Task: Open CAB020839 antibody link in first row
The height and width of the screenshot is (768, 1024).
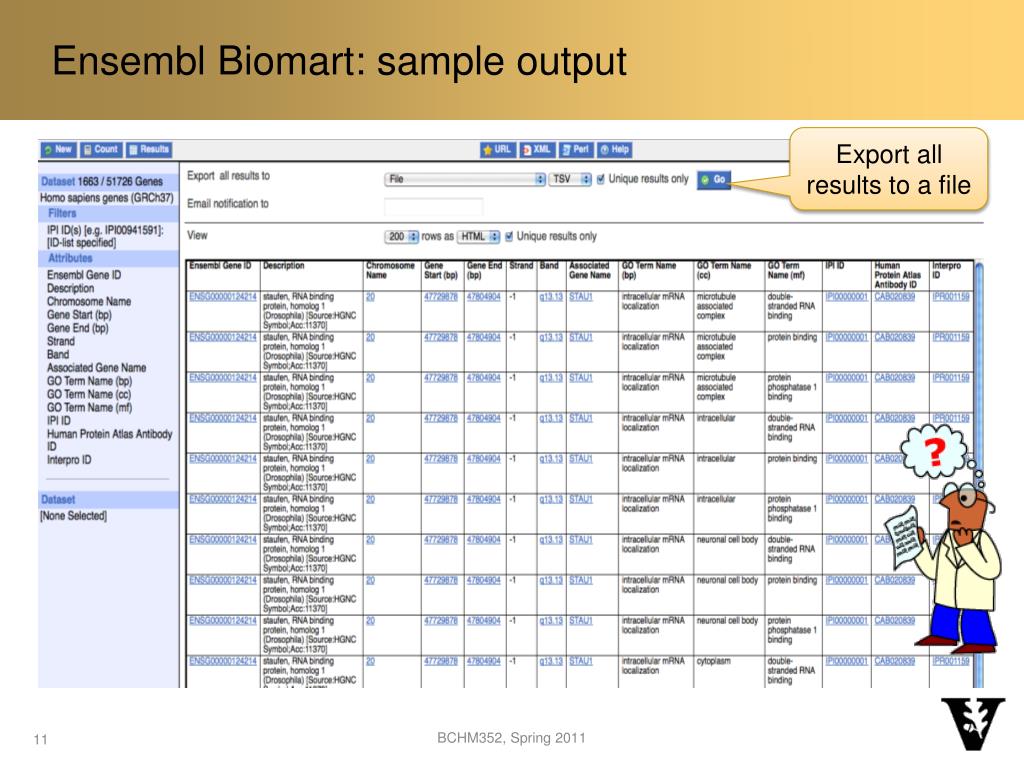Action: 895,297
